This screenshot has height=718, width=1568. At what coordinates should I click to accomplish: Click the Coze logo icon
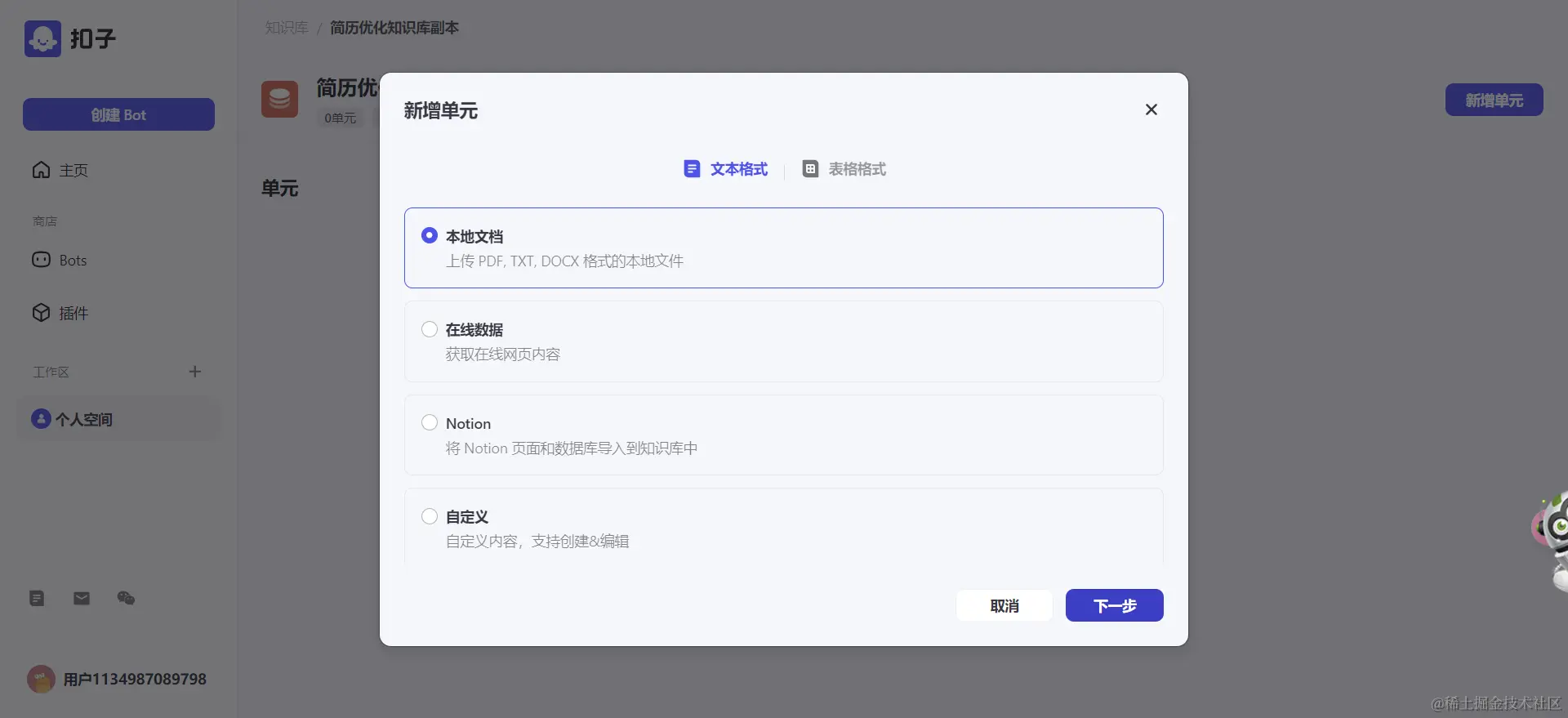tap(42, 38)
